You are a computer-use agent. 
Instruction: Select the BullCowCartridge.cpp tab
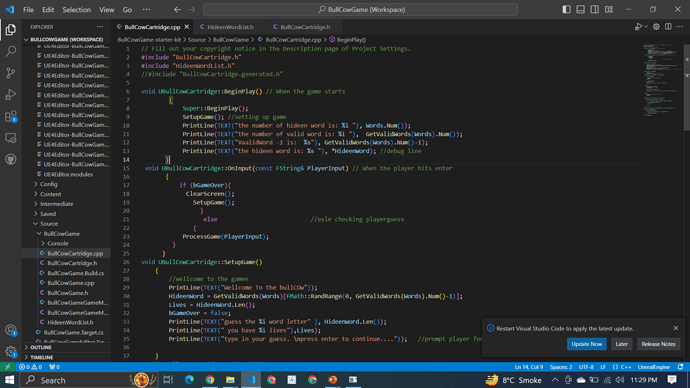click(152, 27)
